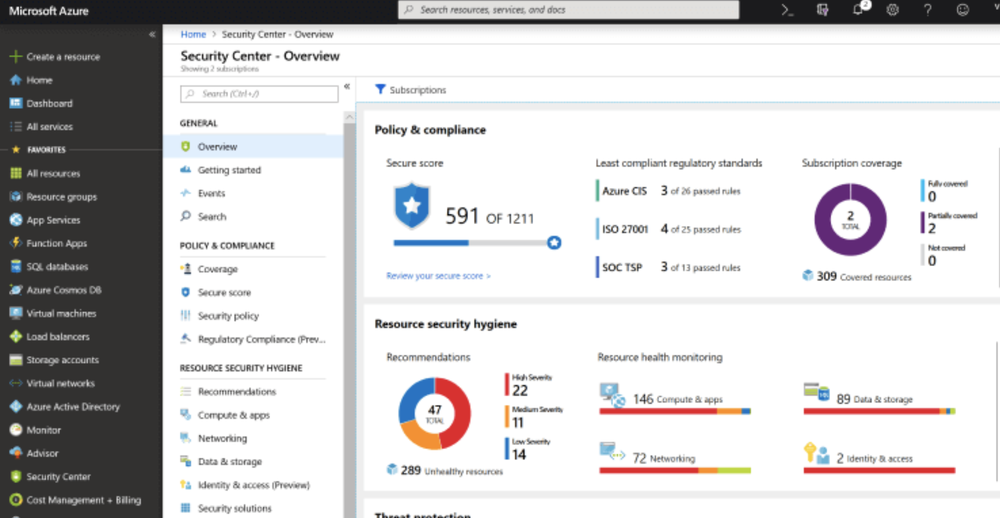1000x518 pixels.
Task: Click the Review your secure score link
Action: [438, 276]
